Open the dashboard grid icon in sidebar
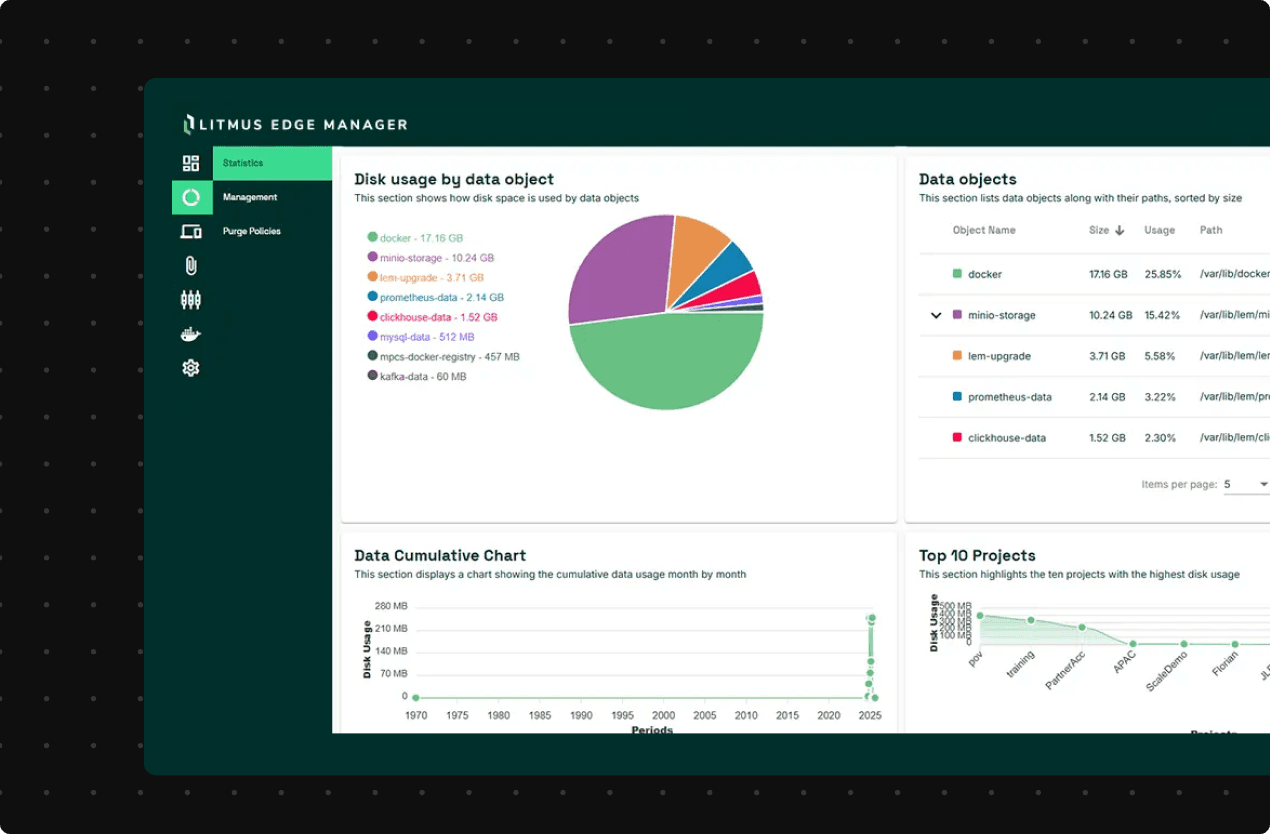Viewport: 1270px width, 834px height. (x=190, y=162)
